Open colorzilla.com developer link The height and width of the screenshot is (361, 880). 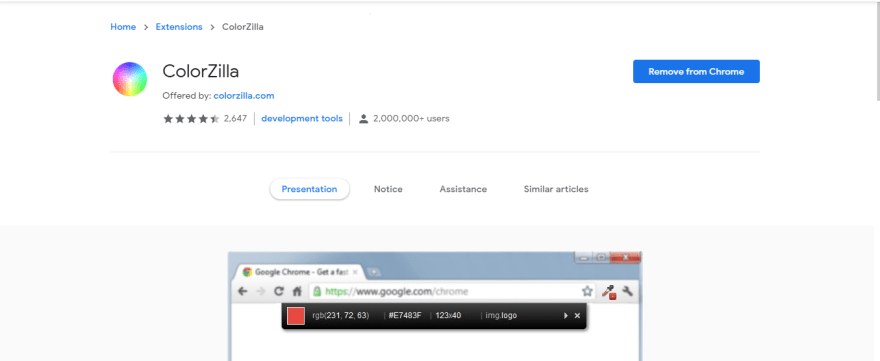coord(244,96)
